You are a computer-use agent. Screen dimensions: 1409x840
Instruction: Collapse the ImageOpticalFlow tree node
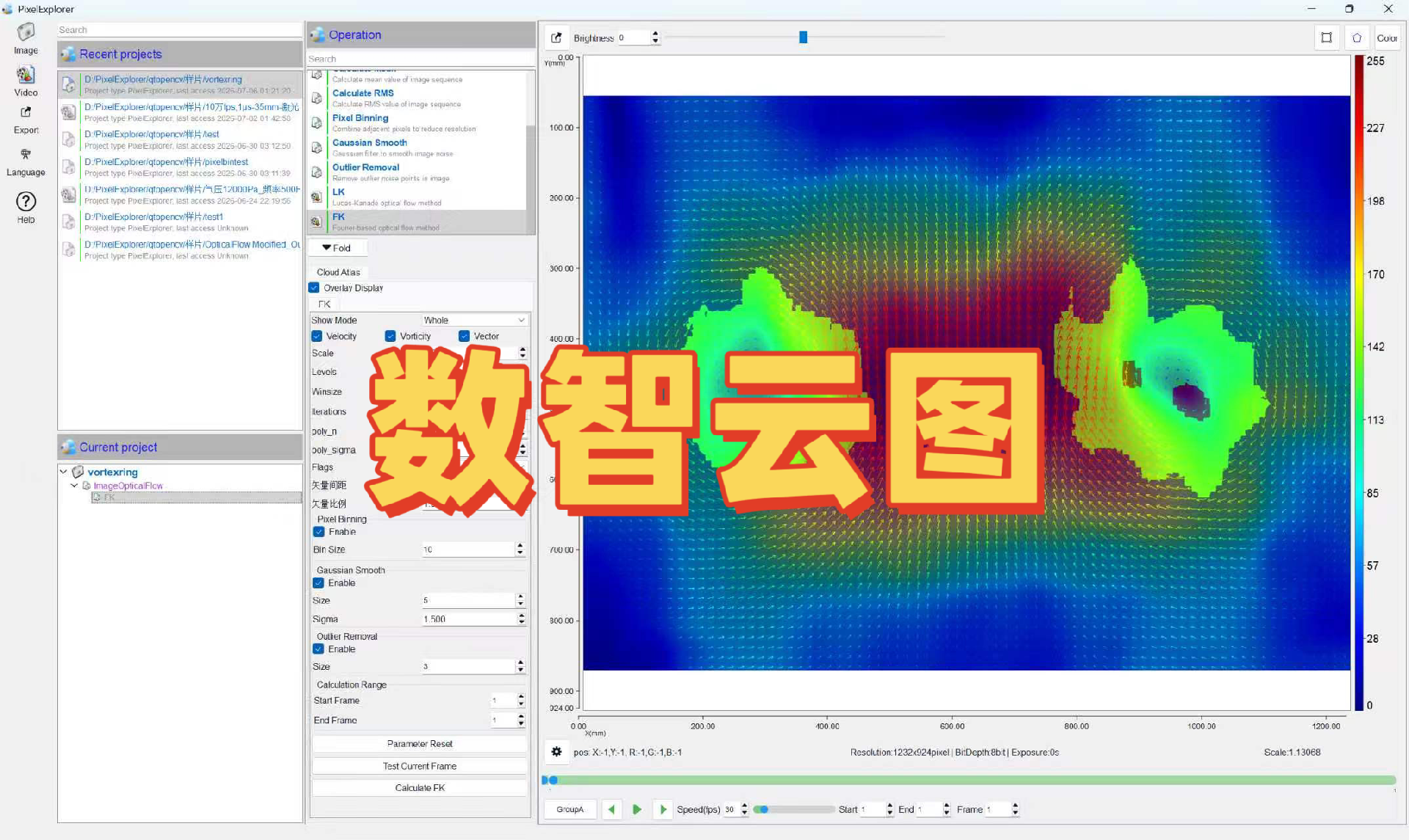pos(74,486)
